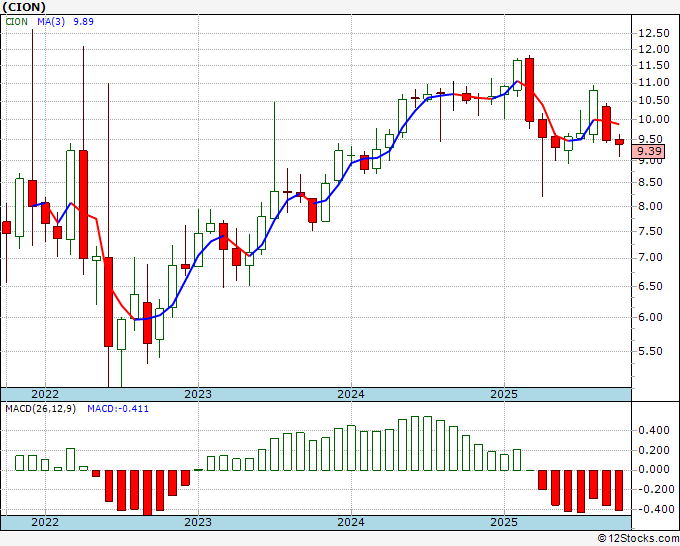This screenshot has height=546, width=680.
Task: Select the 9.50 price axis label
Action: tap(651, 140)
